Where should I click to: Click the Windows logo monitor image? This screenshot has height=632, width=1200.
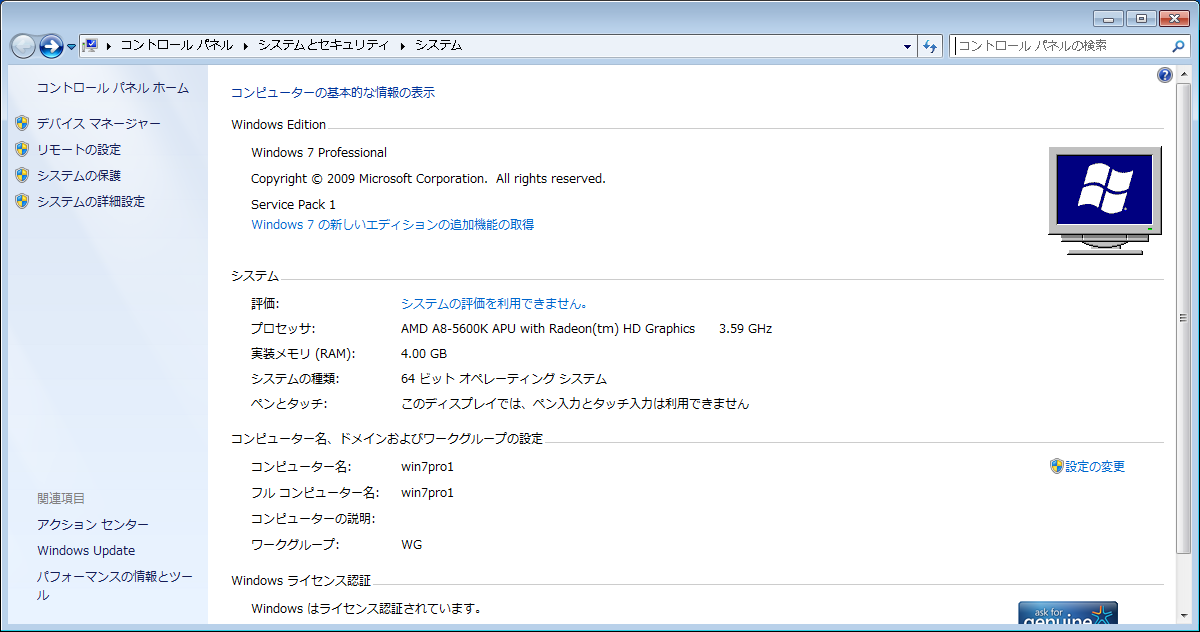pos(1105,201)
